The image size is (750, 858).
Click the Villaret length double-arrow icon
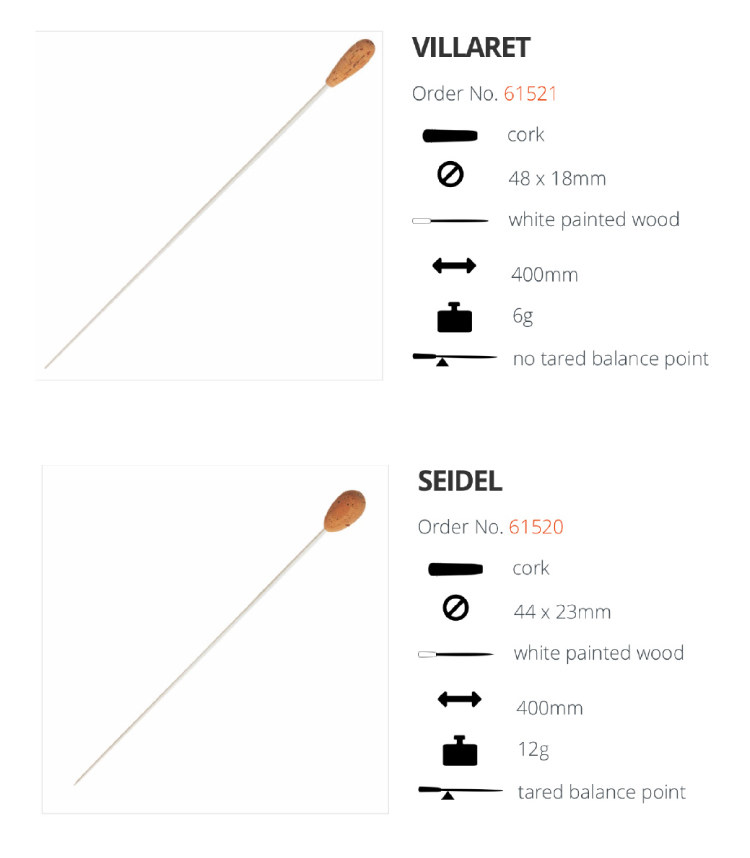(454, 266)
